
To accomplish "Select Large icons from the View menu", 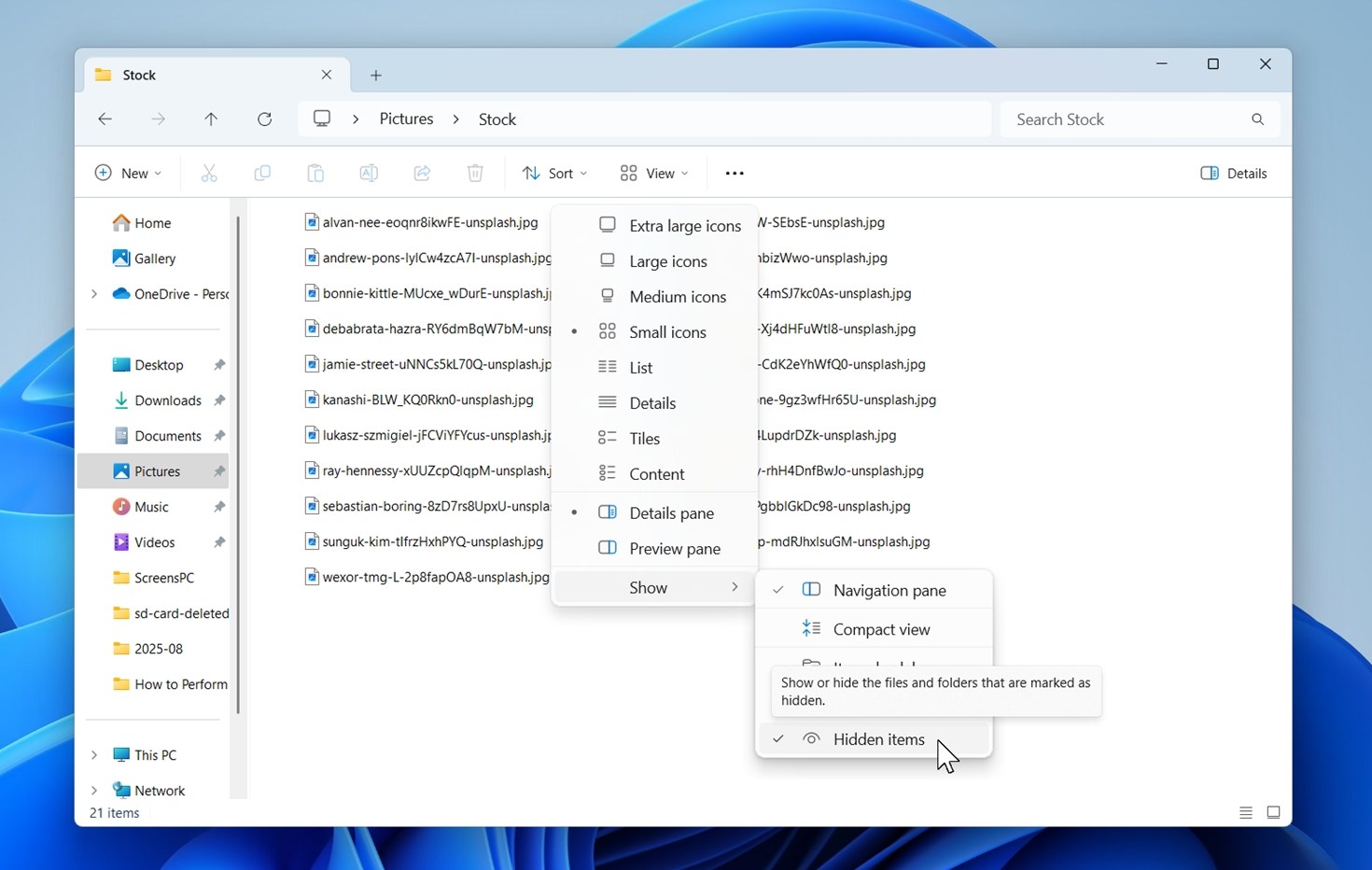I will (x=667, y=261).
